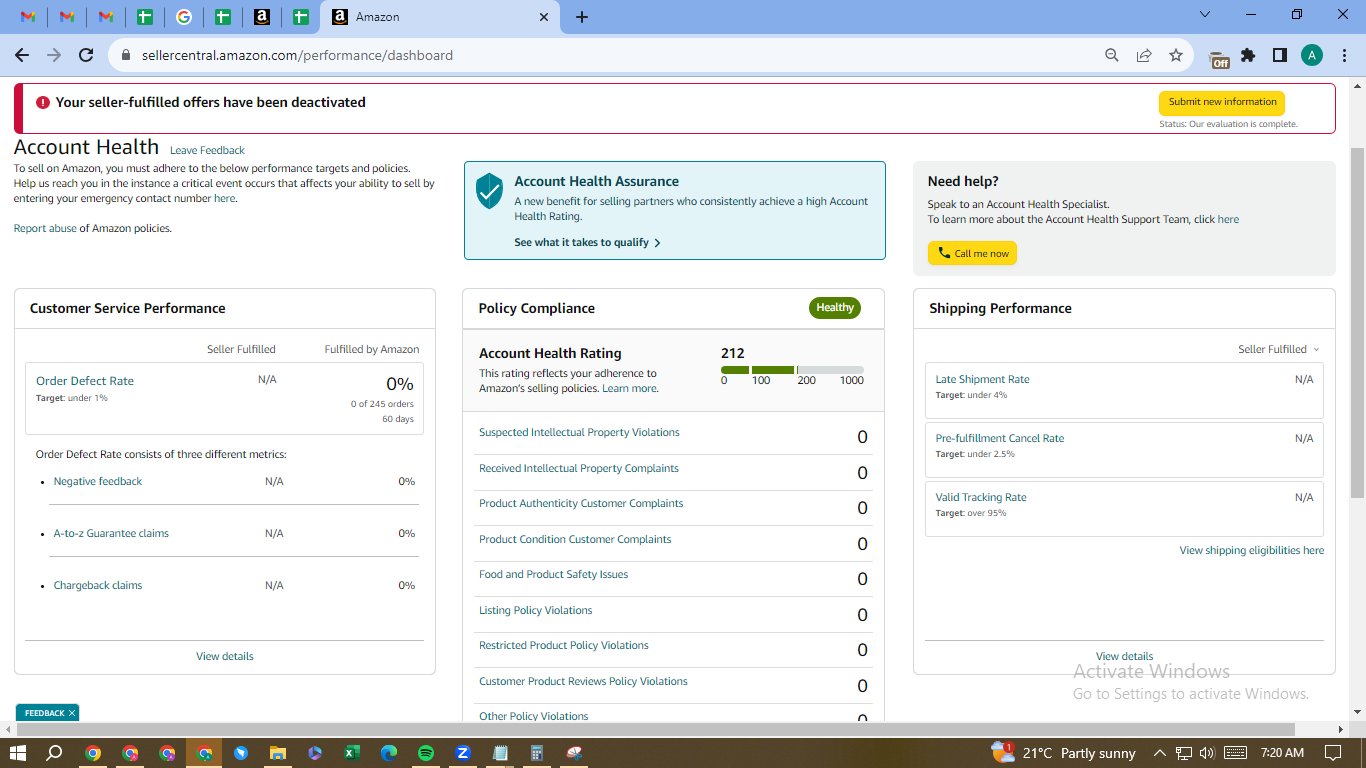1366x768 pixels.
Task: View details for Customer Service Performance
Action: pyautogui.click(x=225, y=656)
